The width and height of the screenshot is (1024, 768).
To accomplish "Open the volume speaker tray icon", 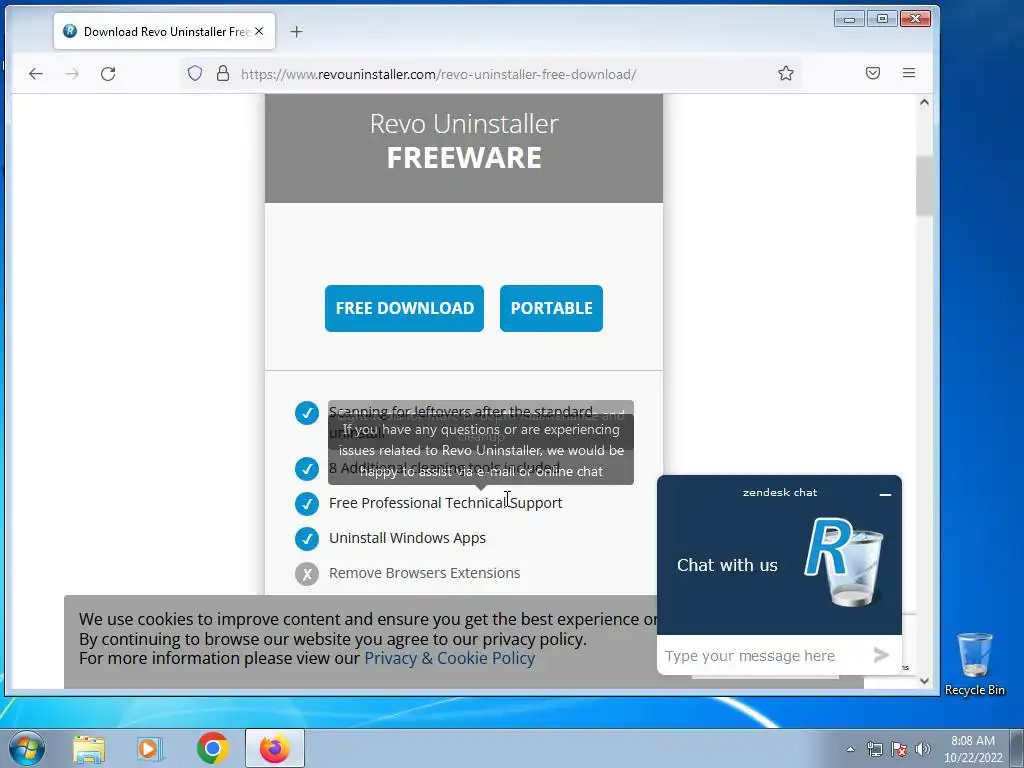I will click(923, 749).
